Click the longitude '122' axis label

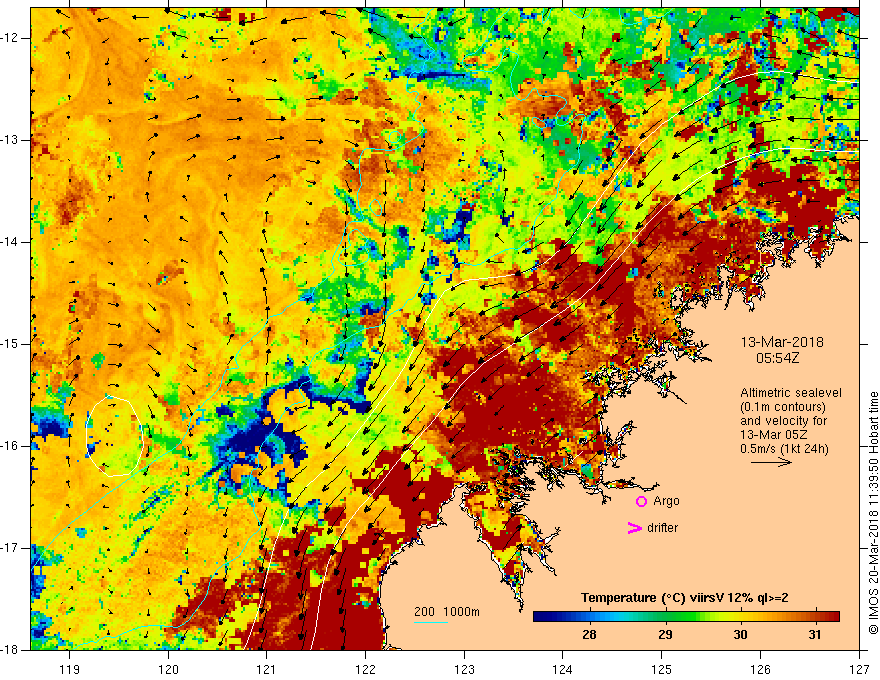coord(365,669)
